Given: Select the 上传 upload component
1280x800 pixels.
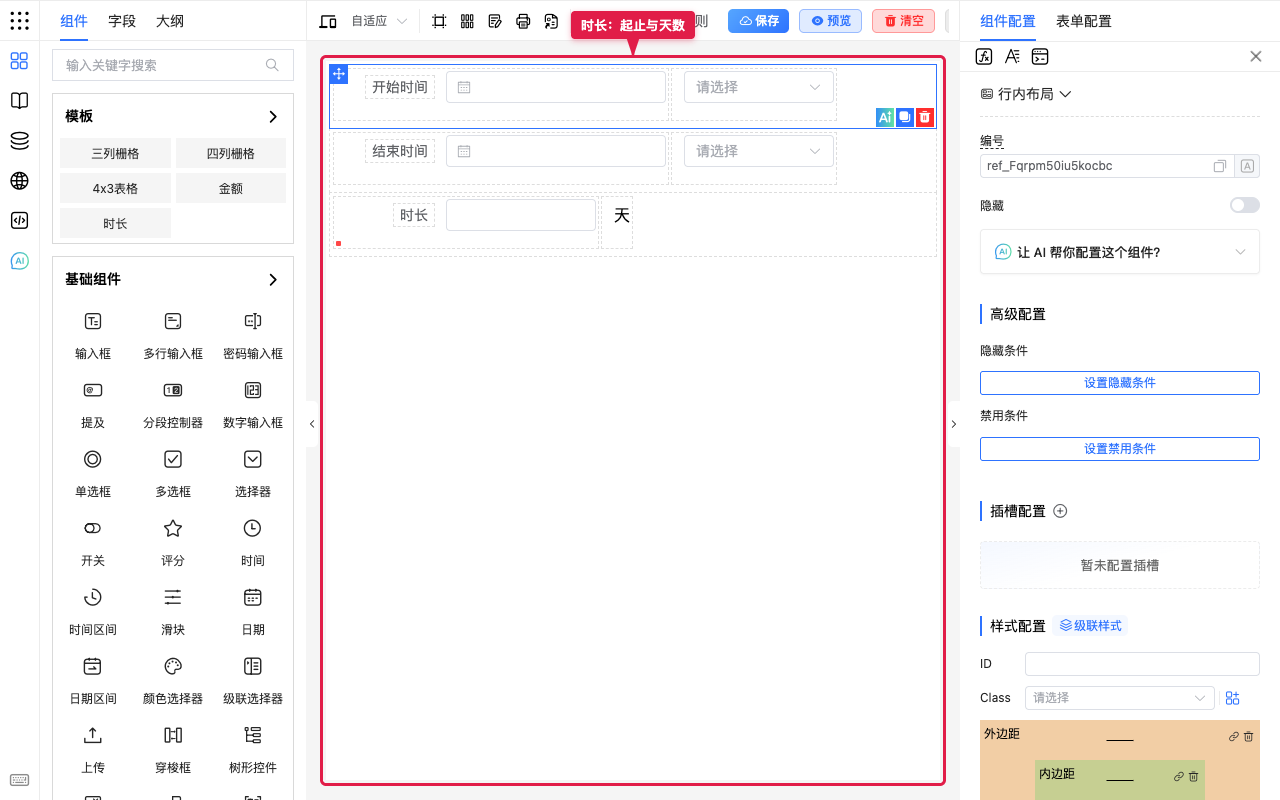Looking at the screenshot, I should coord(93,748).
